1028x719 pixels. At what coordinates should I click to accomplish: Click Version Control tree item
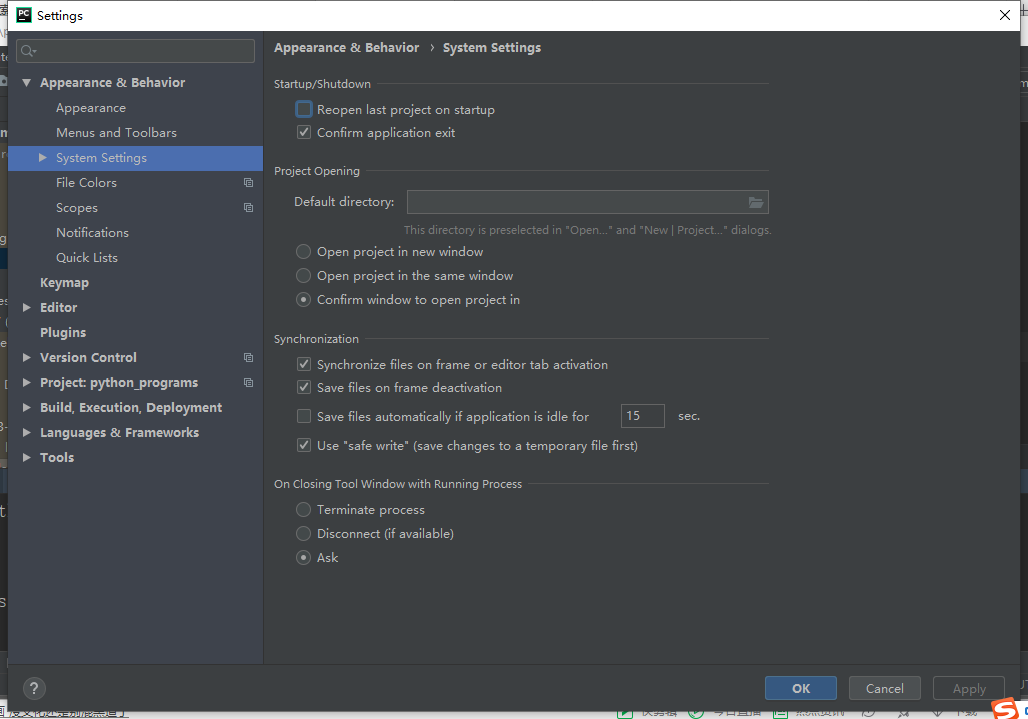tap(89, 358)
